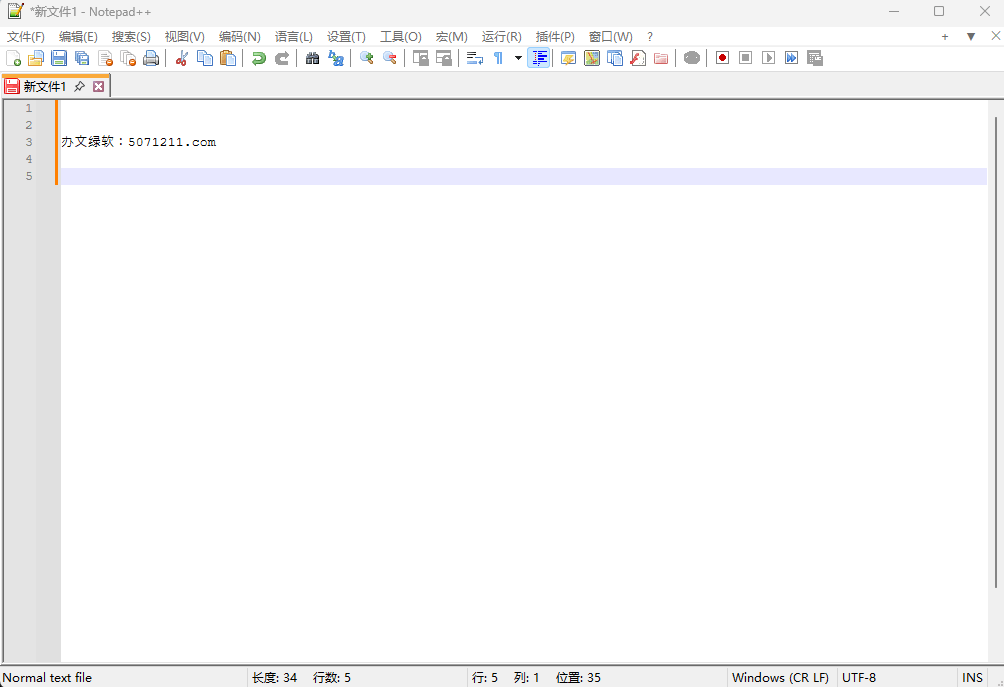This screenshot has height=687, width=1004.
Task: Zoom in using the magnifier plus icon
Action: (366, 58)
